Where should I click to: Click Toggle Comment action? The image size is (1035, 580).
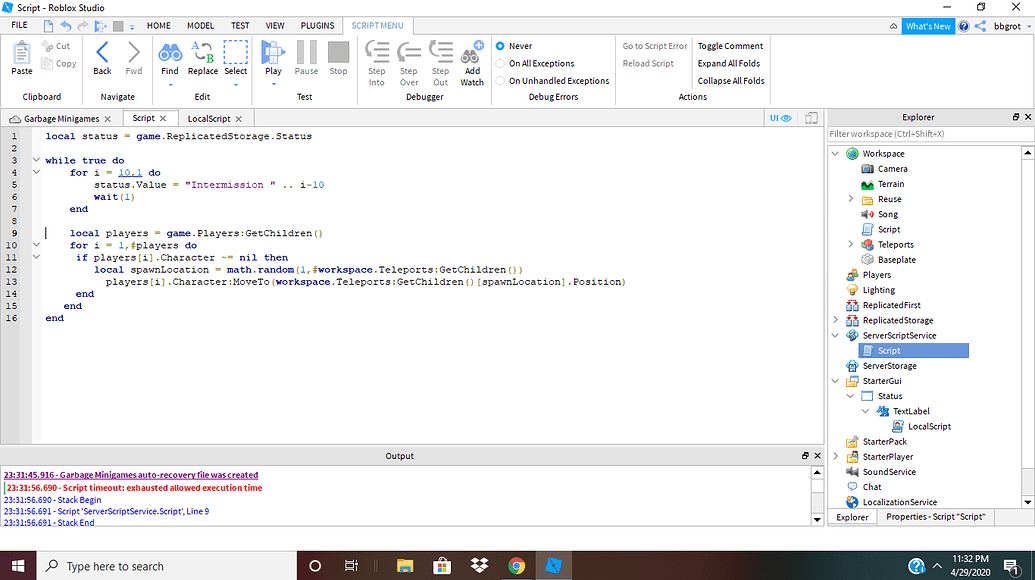click(x=730, y=46)
